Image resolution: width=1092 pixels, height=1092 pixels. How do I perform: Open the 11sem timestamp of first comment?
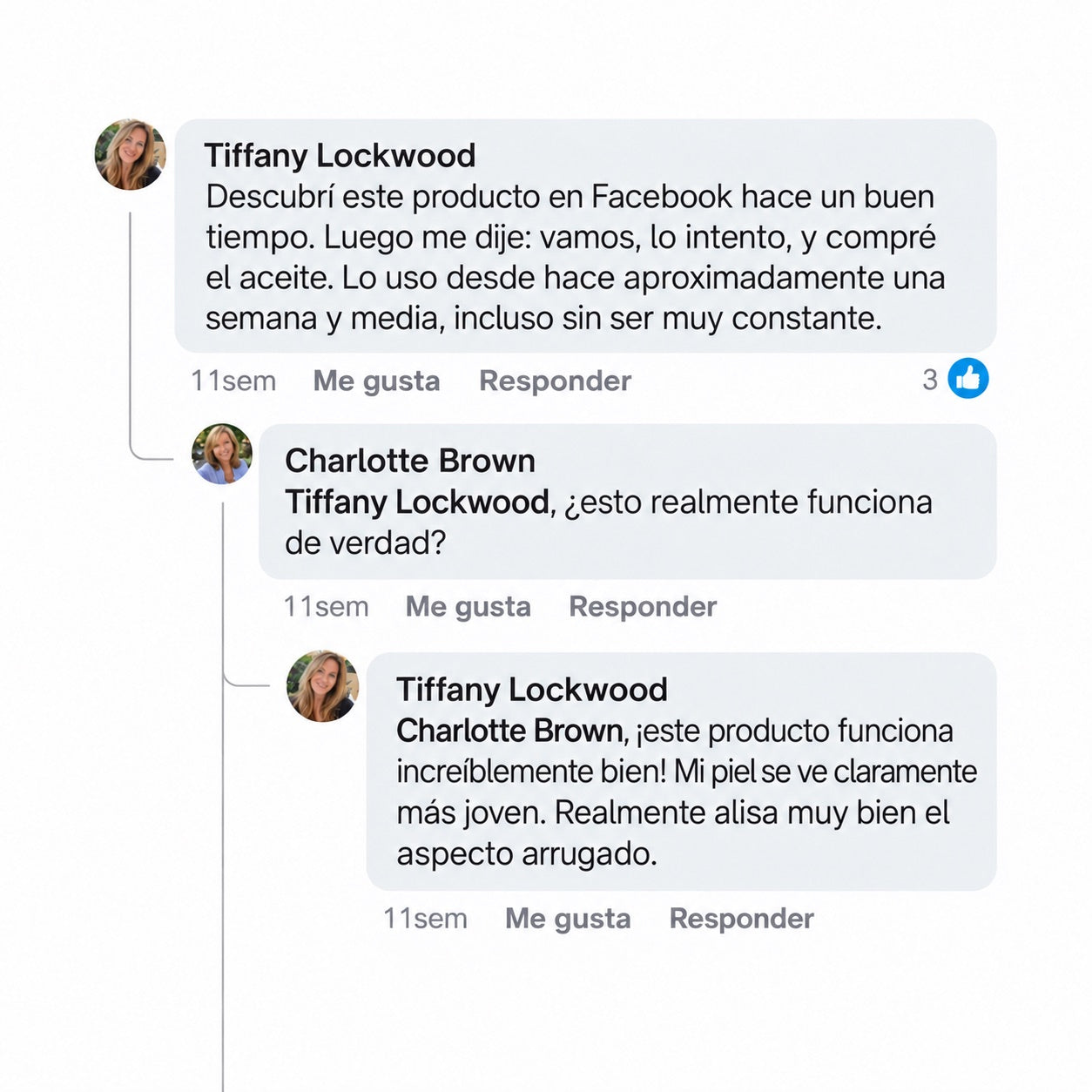[233, 381]
